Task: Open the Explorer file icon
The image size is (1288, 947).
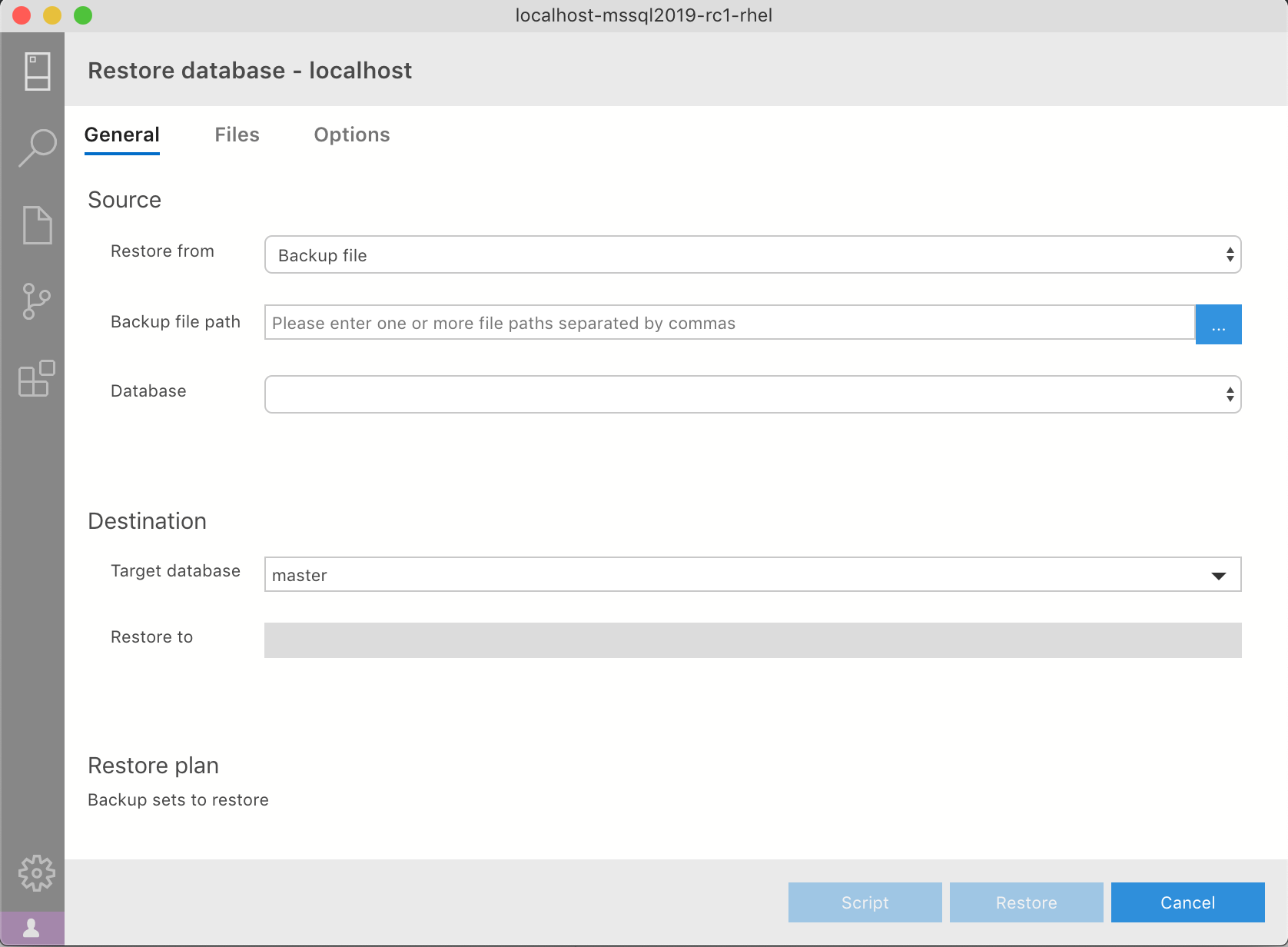Action: coord(37,225)
